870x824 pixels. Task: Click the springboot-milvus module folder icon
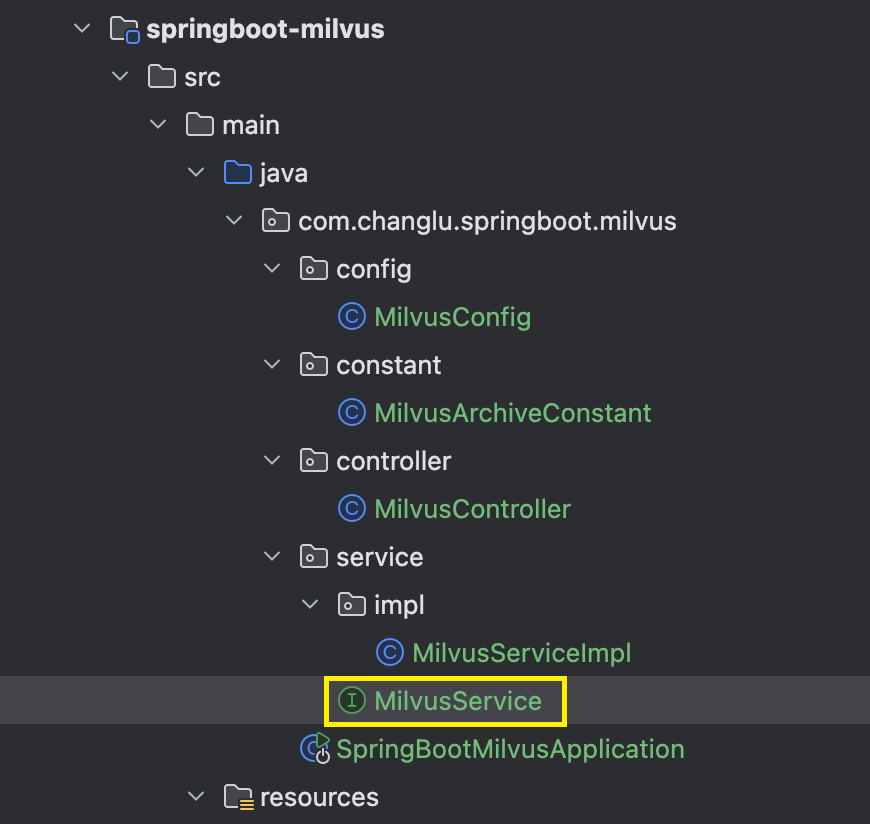point(124,29)
